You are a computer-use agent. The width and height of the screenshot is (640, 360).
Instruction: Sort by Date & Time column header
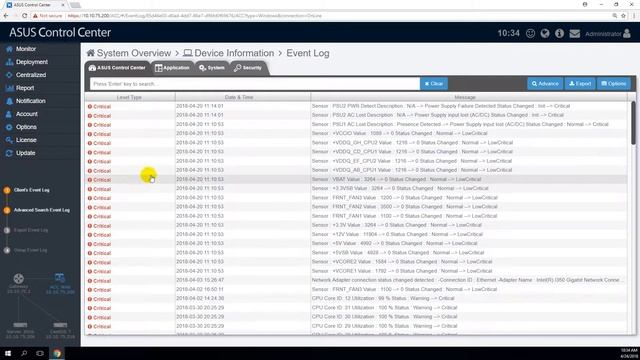243,98
